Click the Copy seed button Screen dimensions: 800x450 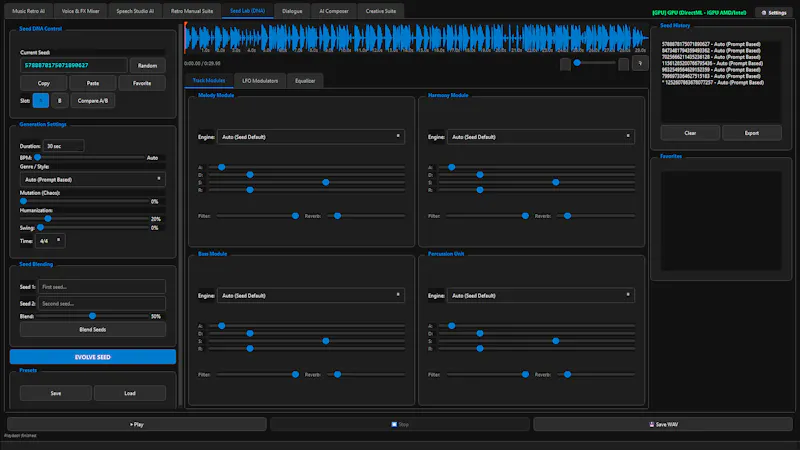[43, 83]
